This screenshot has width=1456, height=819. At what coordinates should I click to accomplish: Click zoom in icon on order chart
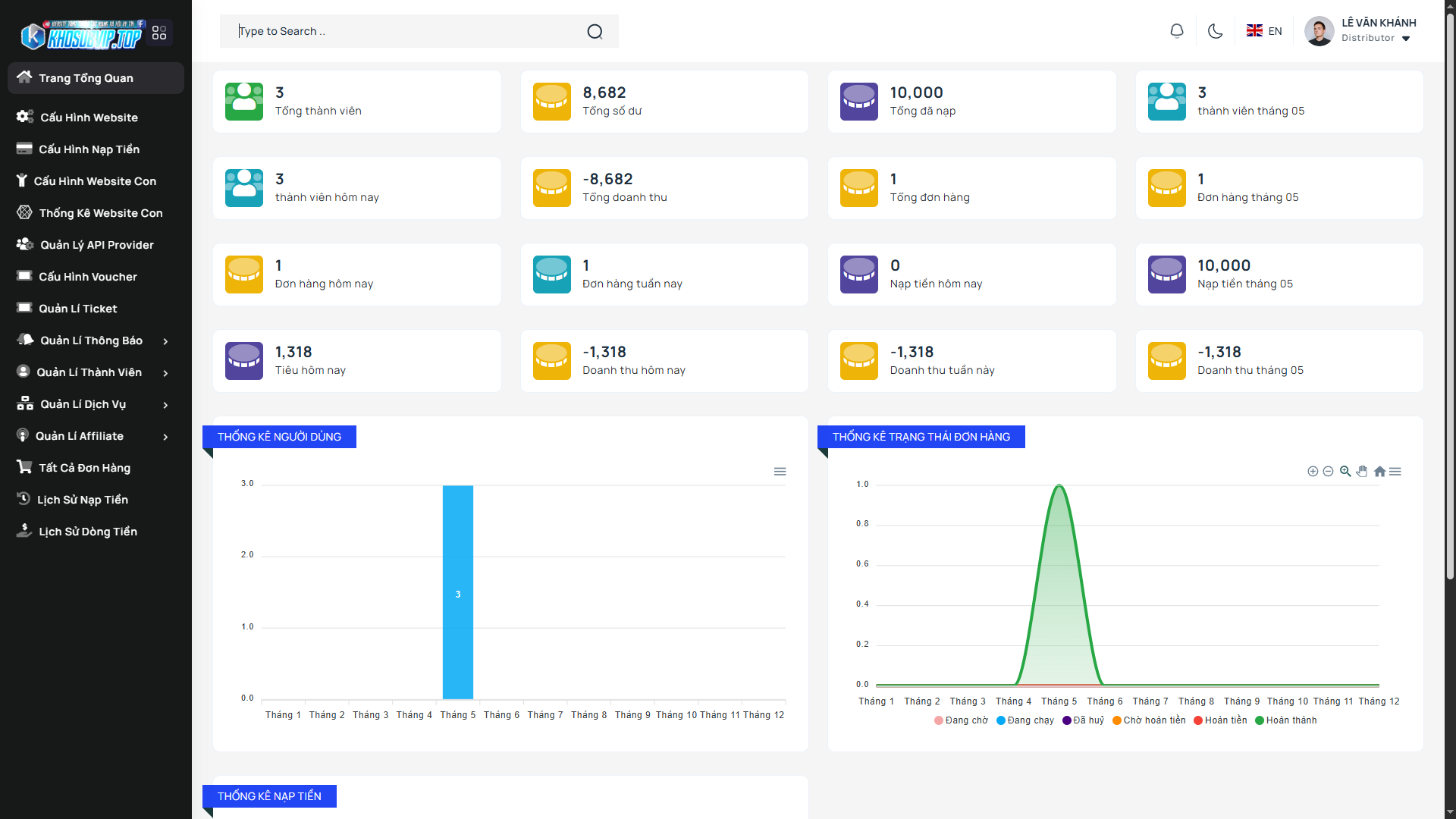[1313, 472]
